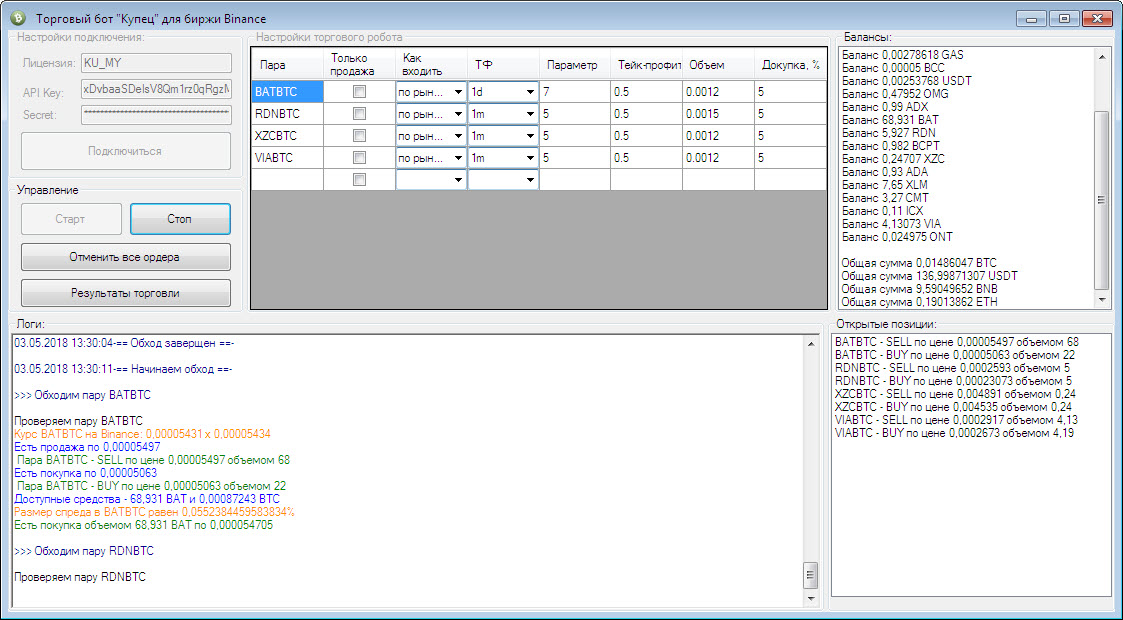Click the Параметр column header
The width and height of the screenshot is (1123, 620).
[573, 65]
